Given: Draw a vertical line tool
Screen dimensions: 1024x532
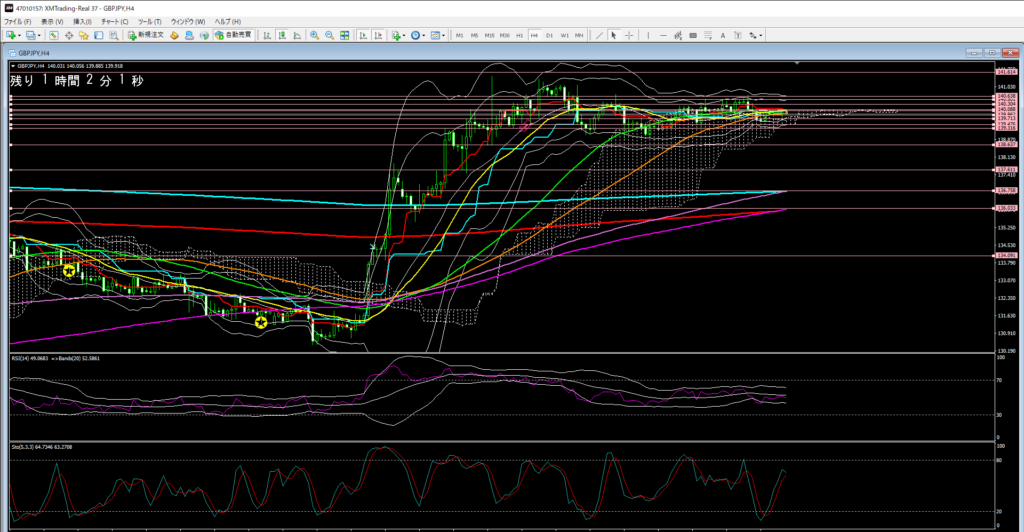Looking at the screenshot, I should [x=648, y=35].
